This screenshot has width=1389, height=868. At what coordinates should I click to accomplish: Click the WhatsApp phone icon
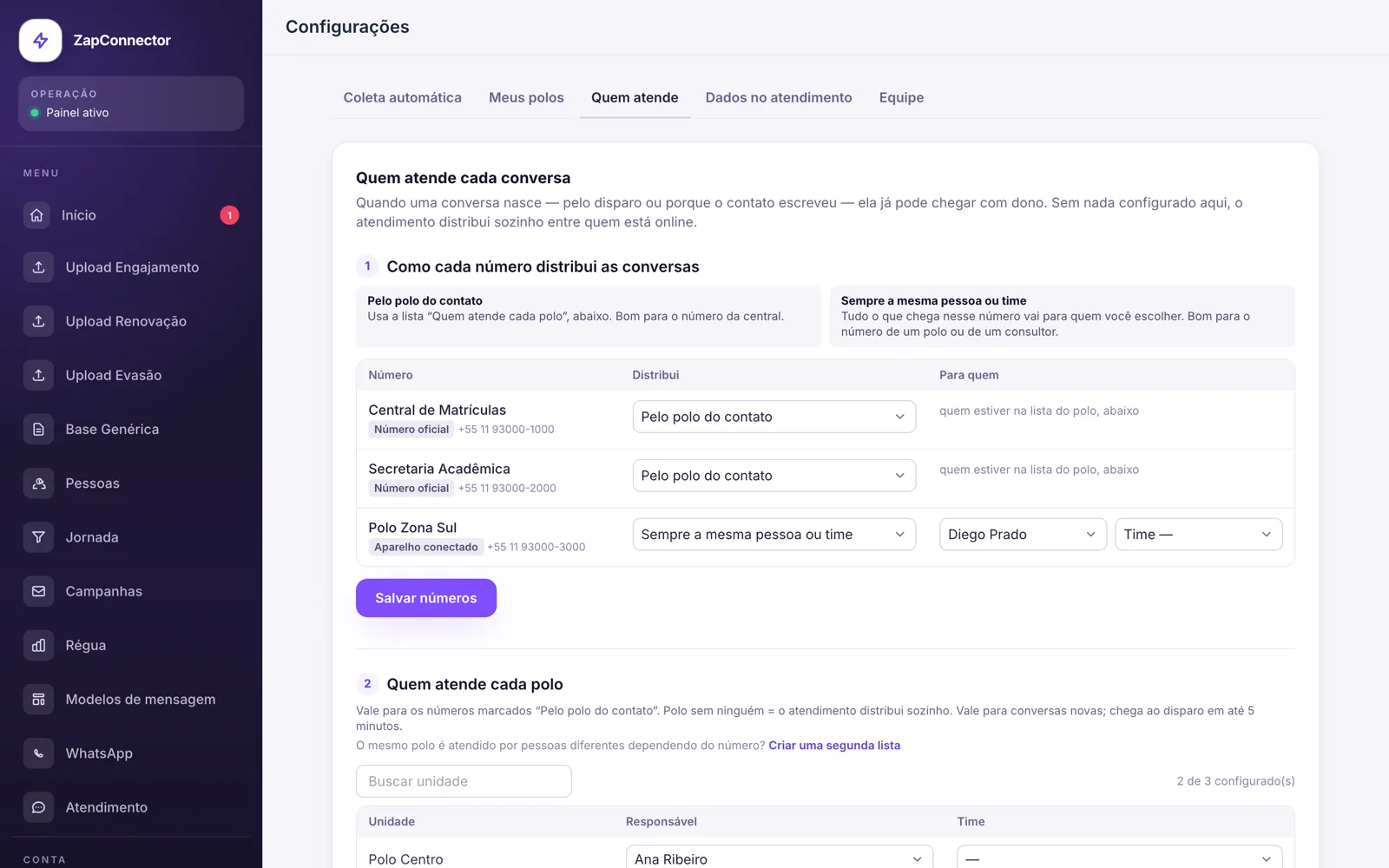coord(38,753)
